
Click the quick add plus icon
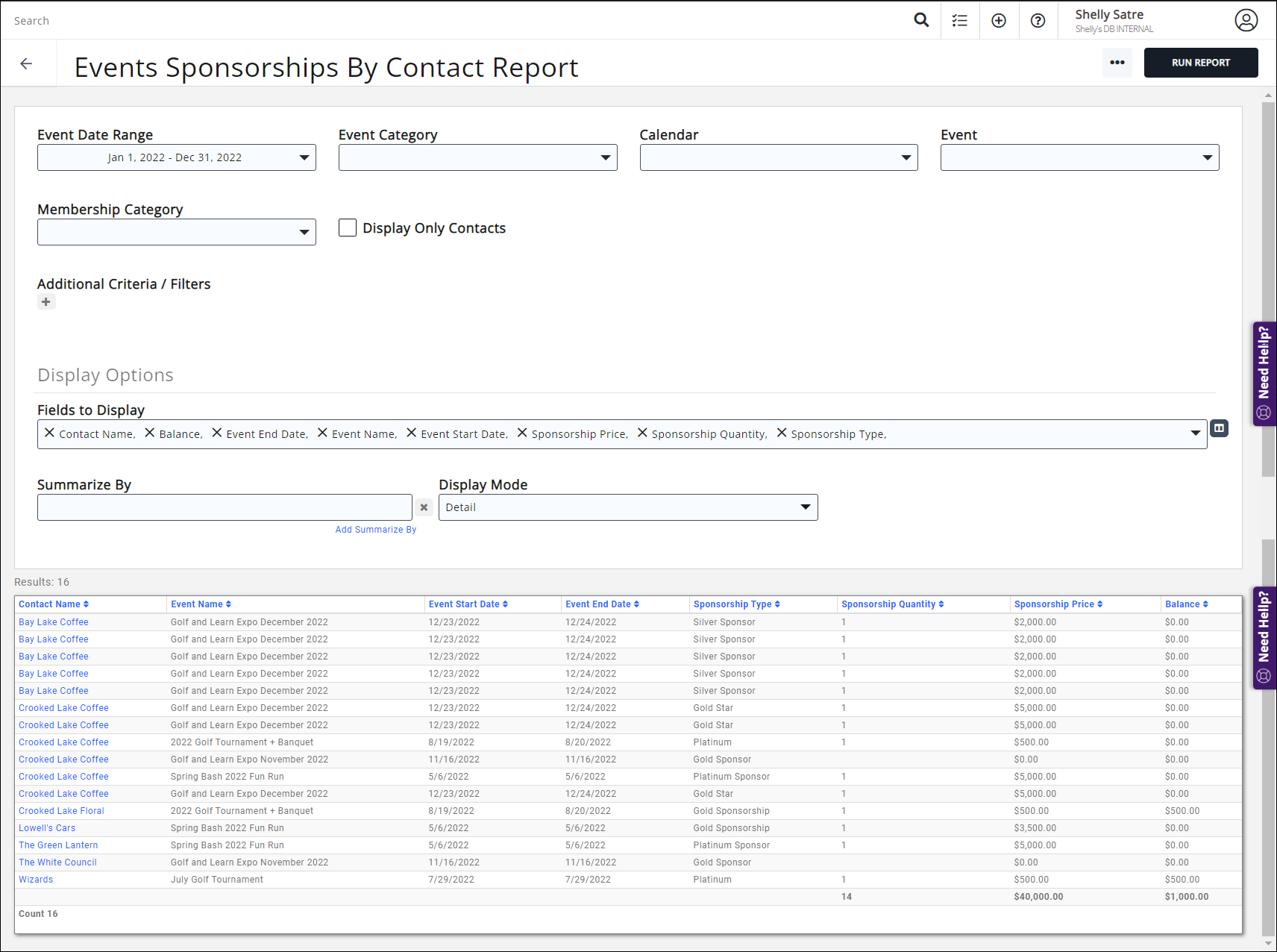pos(999,21)
